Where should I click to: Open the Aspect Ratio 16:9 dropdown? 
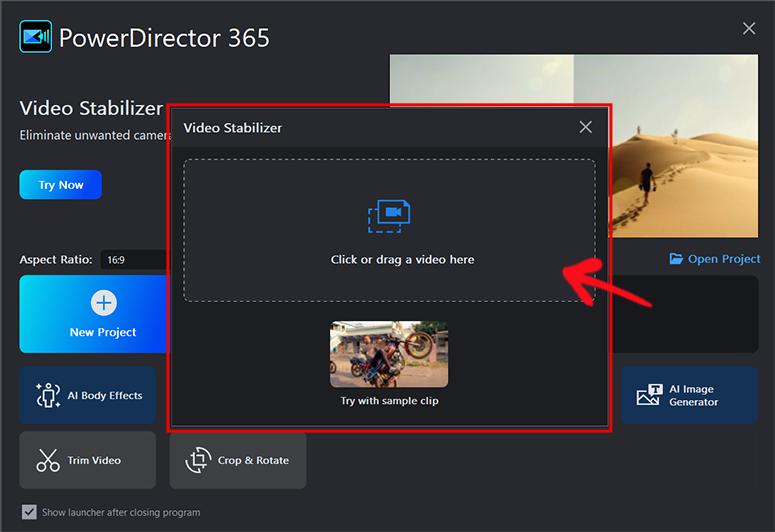(134, 260)
